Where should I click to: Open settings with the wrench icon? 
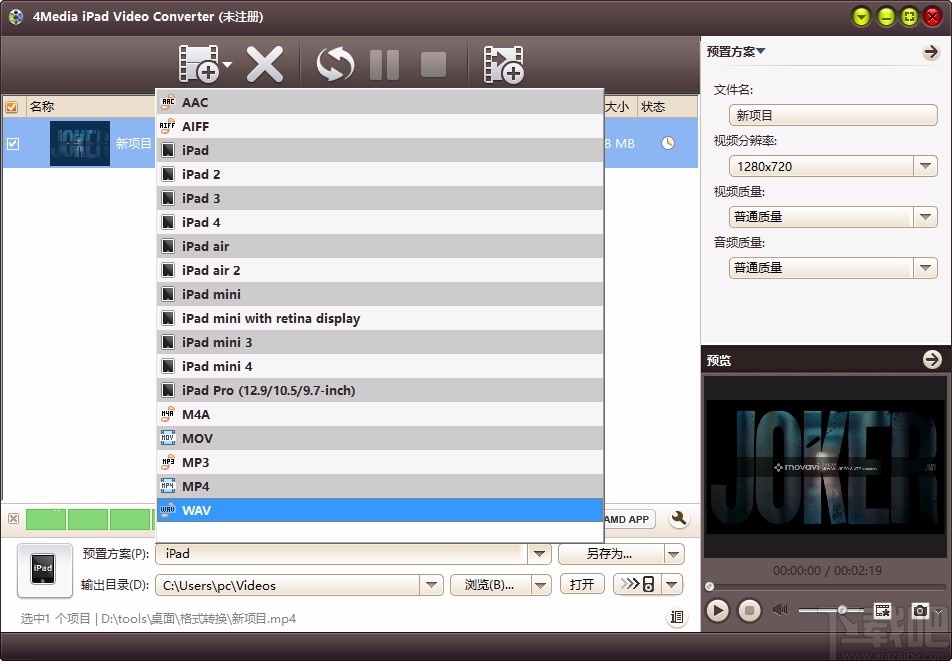click(679, 519)
